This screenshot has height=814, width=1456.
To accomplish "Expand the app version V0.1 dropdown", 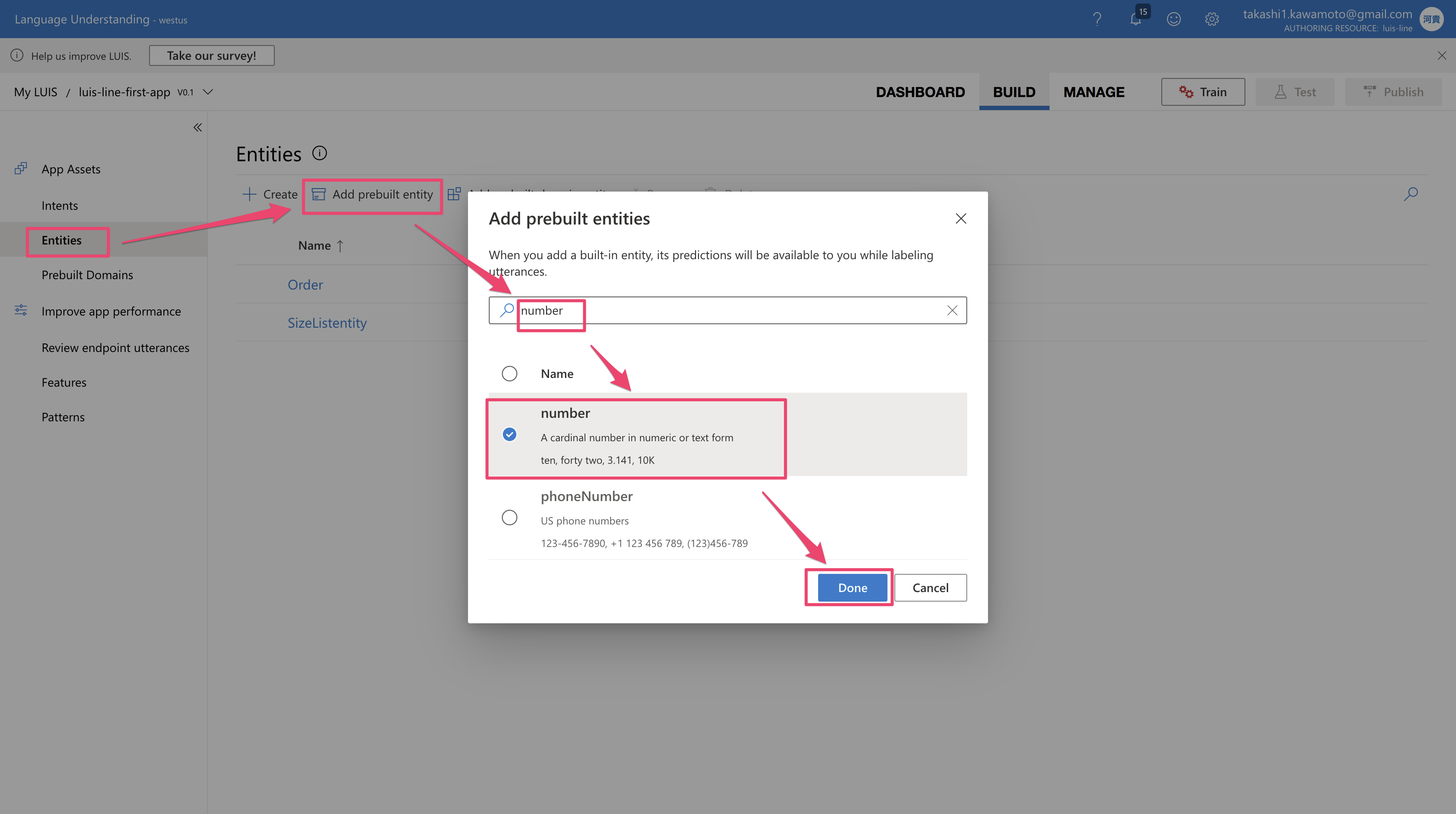I will [x=208, y=91].
